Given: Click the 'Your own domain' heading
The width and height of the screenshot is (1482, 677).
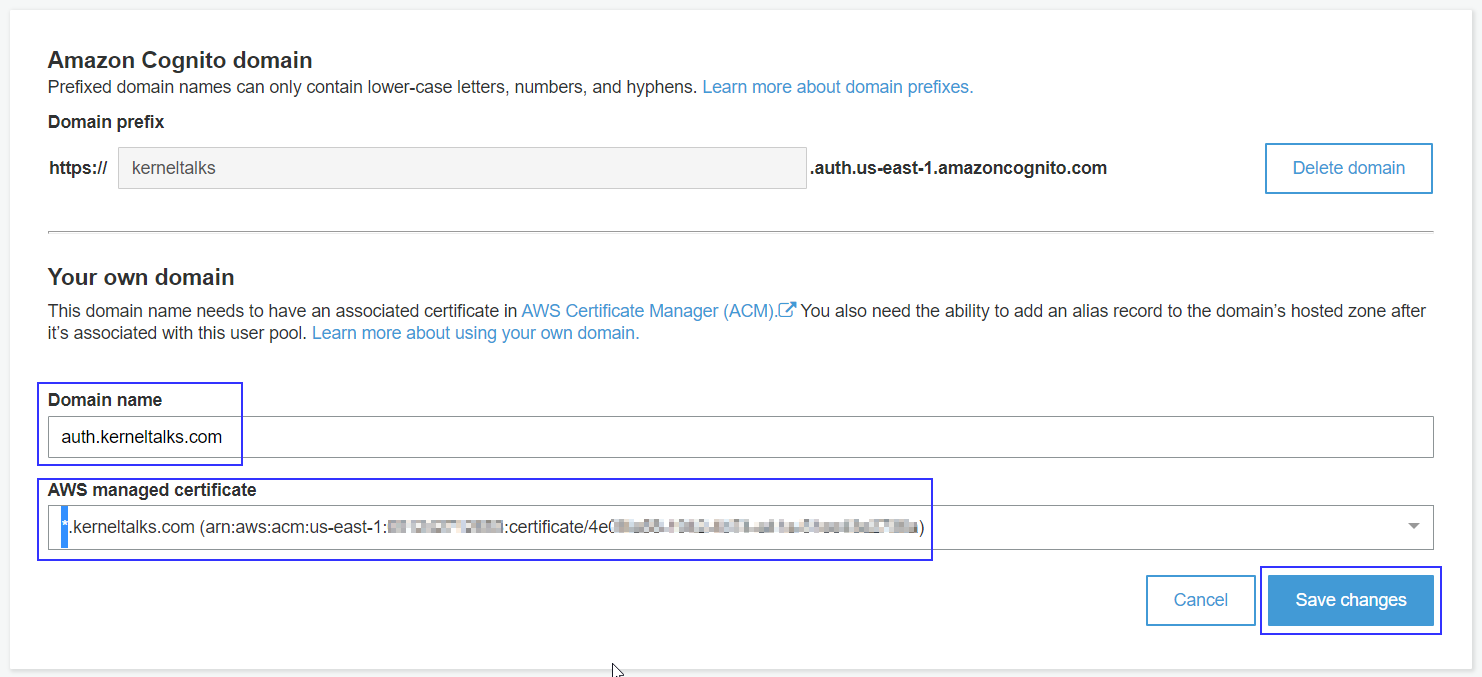Looking at the screenshot, I should 140,277.
